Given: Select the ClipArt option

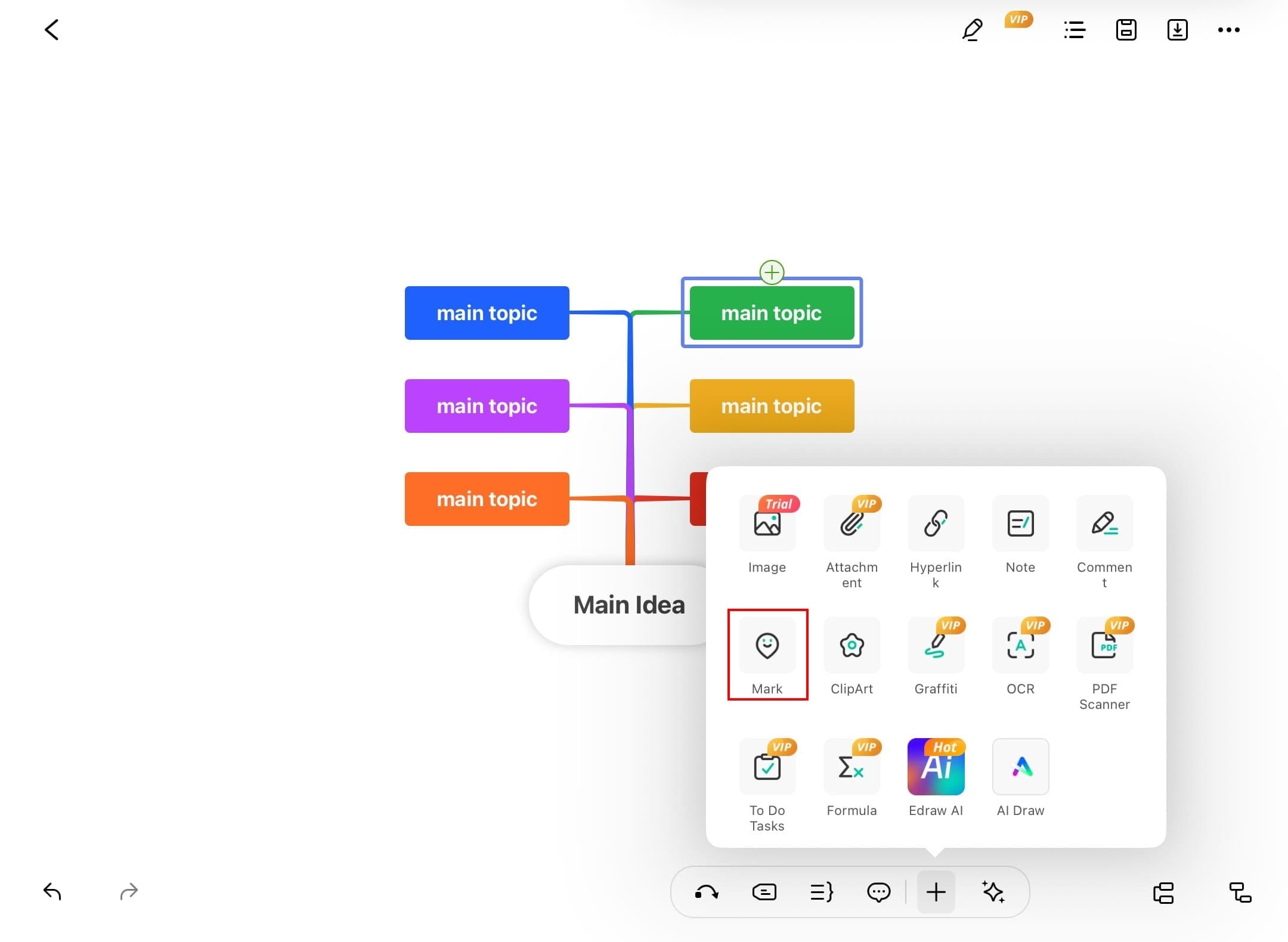Looking at the screenshot, I should click(x=852, y=646).
